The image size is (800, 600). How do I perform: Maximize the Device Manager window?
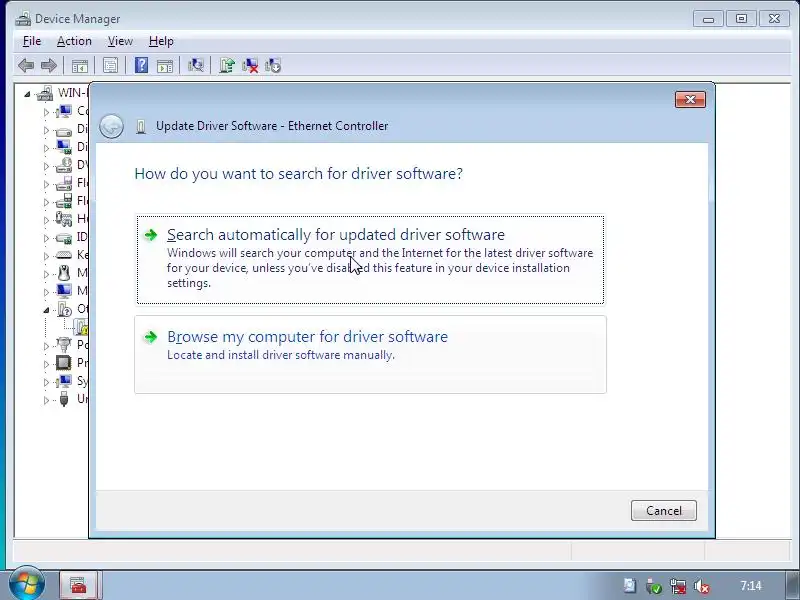coord(741,19)
